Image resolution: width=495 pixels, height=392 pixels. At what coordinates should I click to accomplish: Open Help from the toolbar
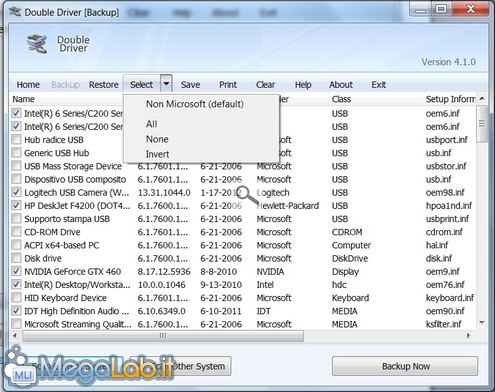303,85
